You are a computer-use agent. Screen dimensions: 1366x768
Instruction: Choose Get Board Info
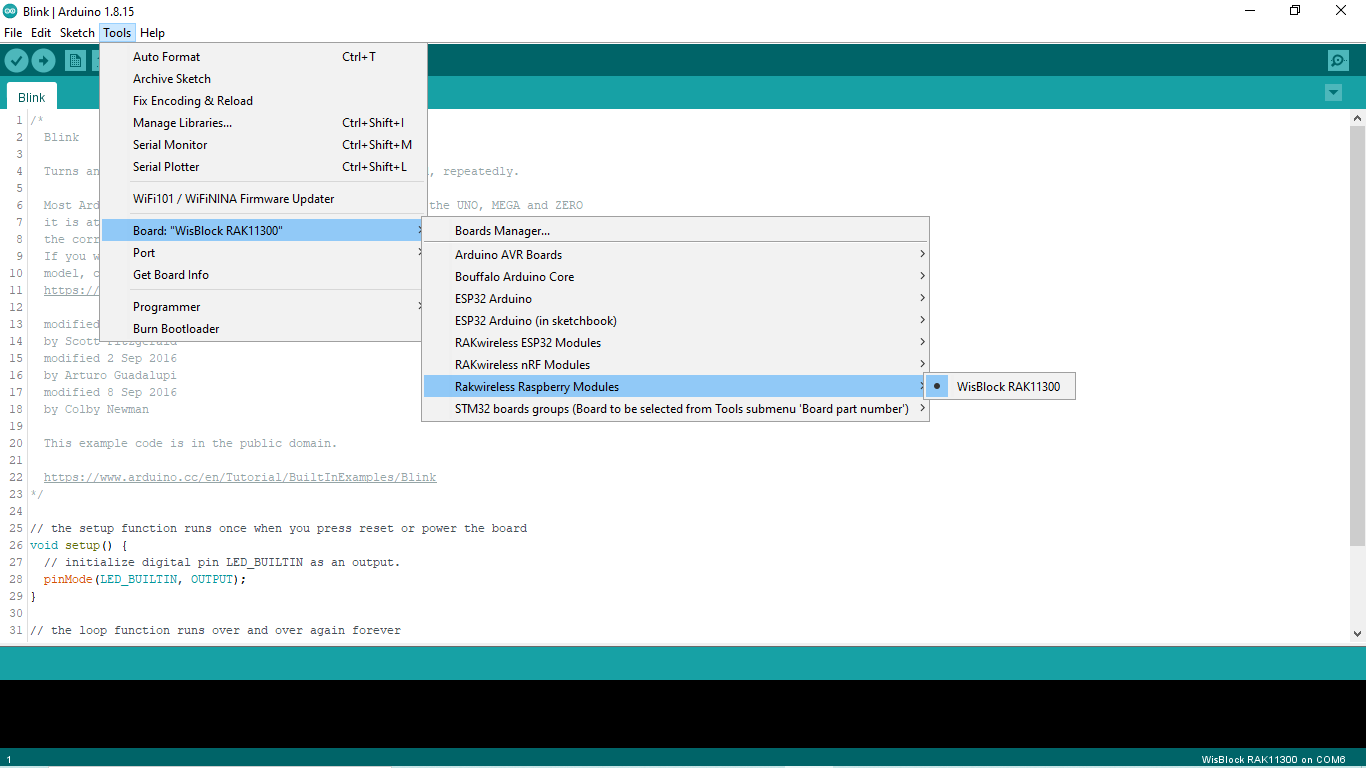point(264,275)
